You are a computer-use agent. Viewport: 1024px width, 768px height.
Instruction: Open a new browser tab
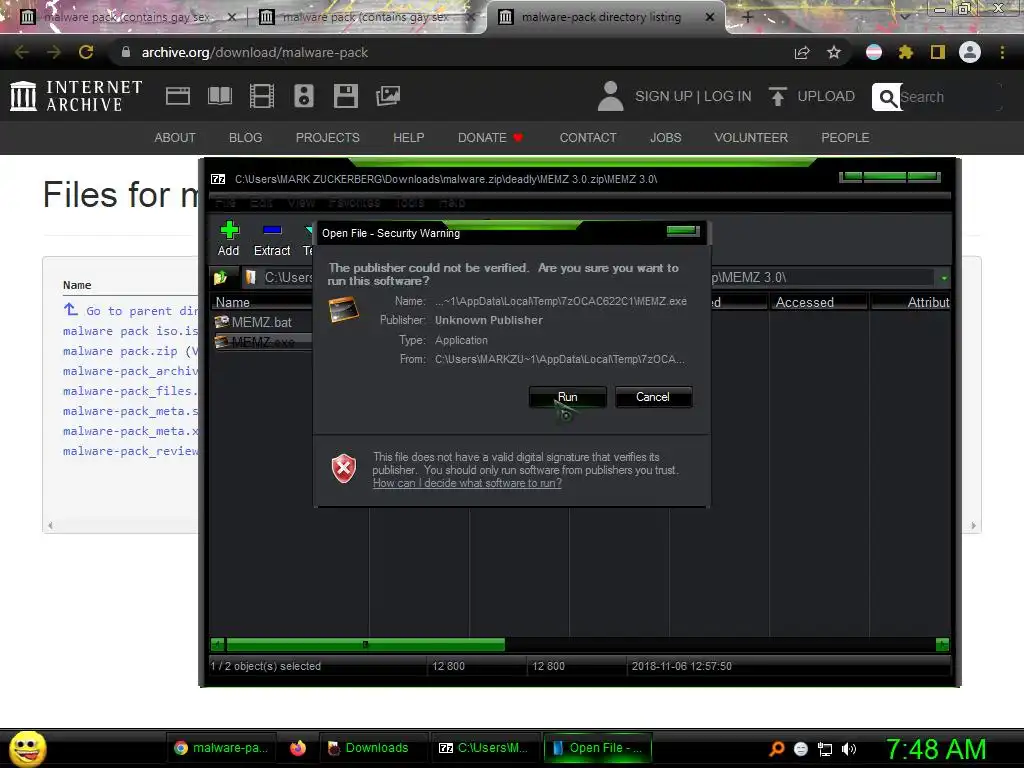pos(748,18)
